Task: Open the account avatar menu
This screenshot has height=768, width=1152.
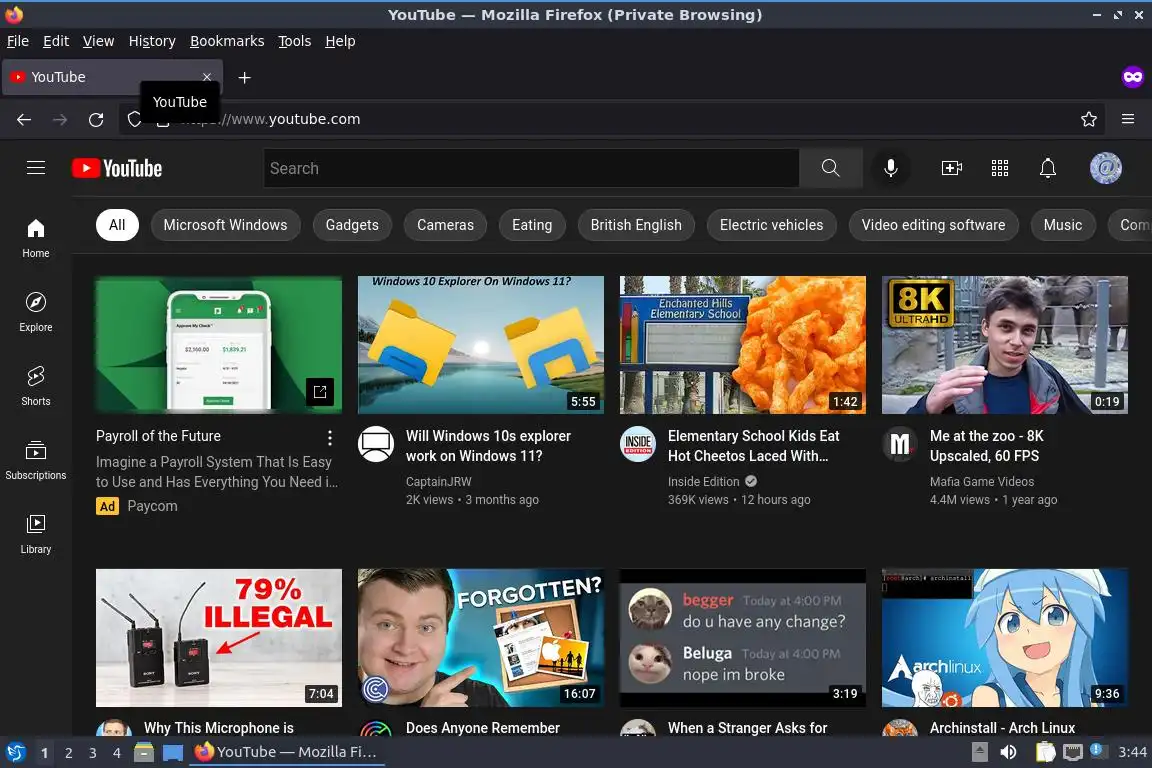Action: tap(1105, 168)
